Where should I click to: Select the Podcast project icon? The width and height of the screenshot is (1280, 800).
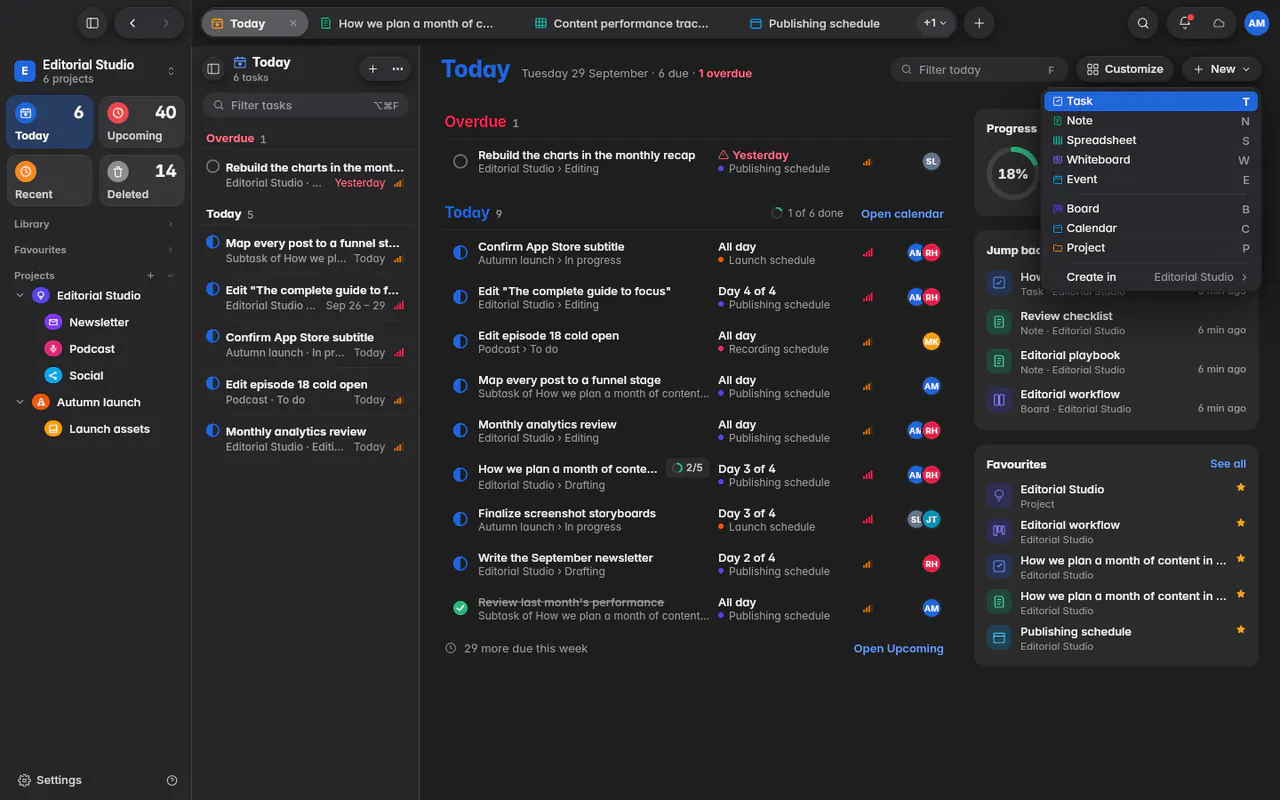[x=53, y=349]
